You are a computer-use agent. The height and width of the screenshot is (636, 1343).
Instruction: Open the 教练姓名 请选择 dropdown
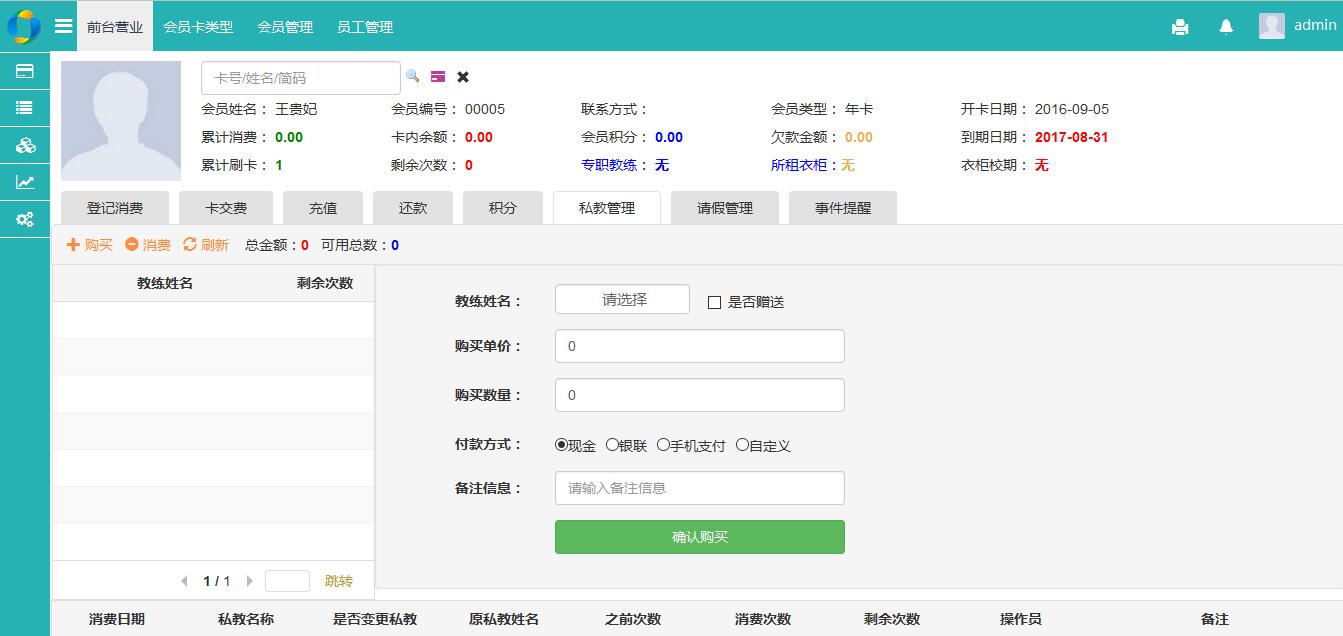click(622, 300)
